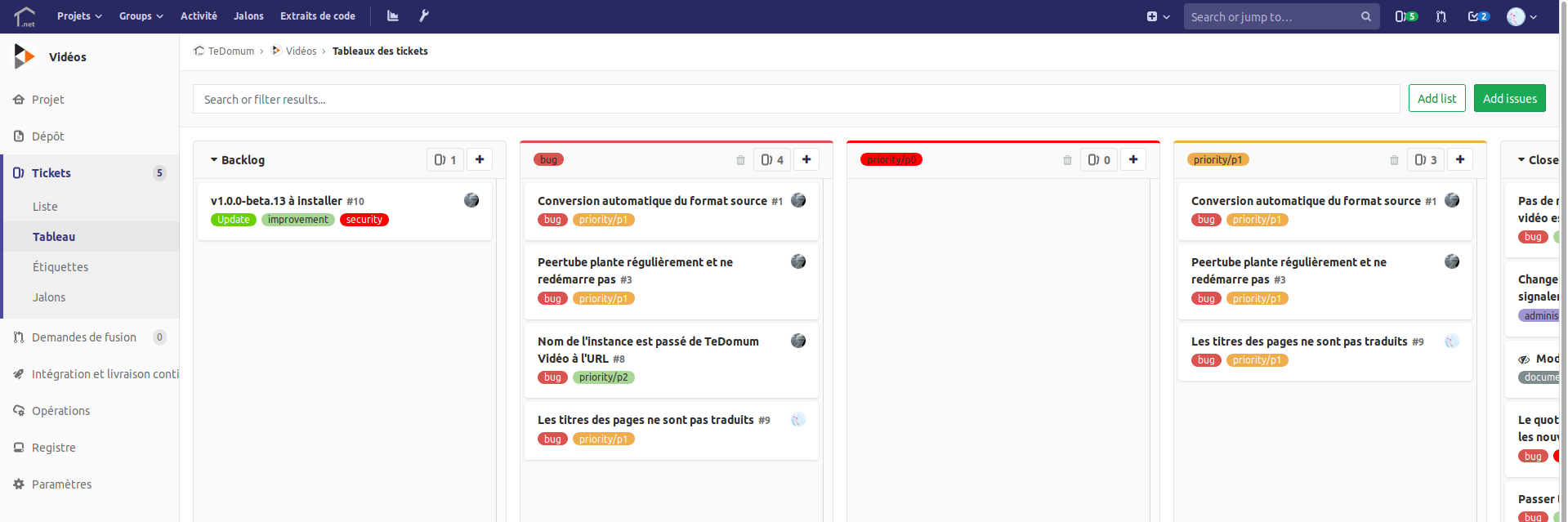This screenshot has height=522, width=1568.
Task: Click plus button on priority/p0 list
Action: coord(1133,159)
